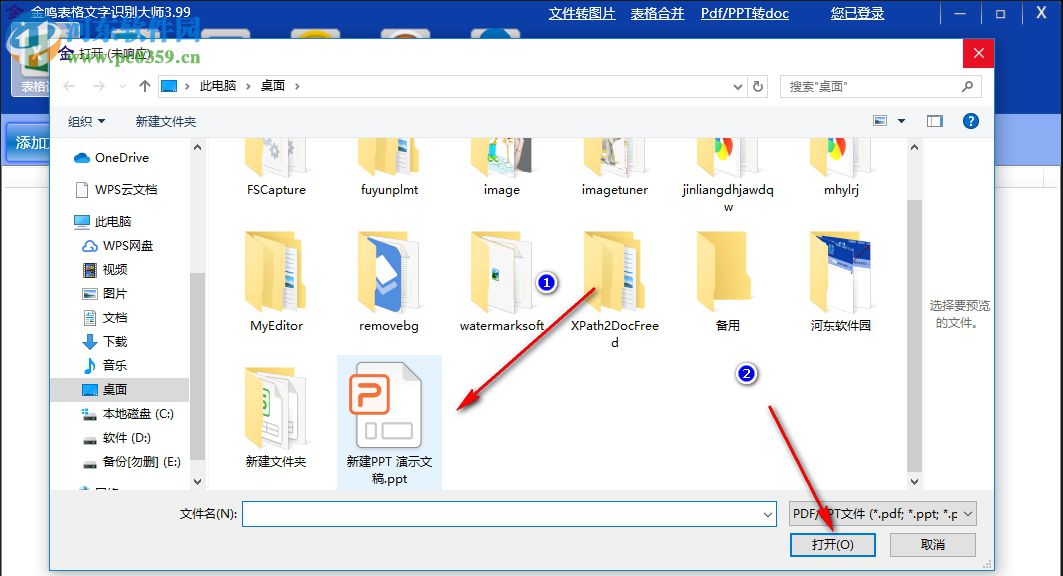Navigate back using the back arrow
The image size is (1063, 576).
pos(68,86)
